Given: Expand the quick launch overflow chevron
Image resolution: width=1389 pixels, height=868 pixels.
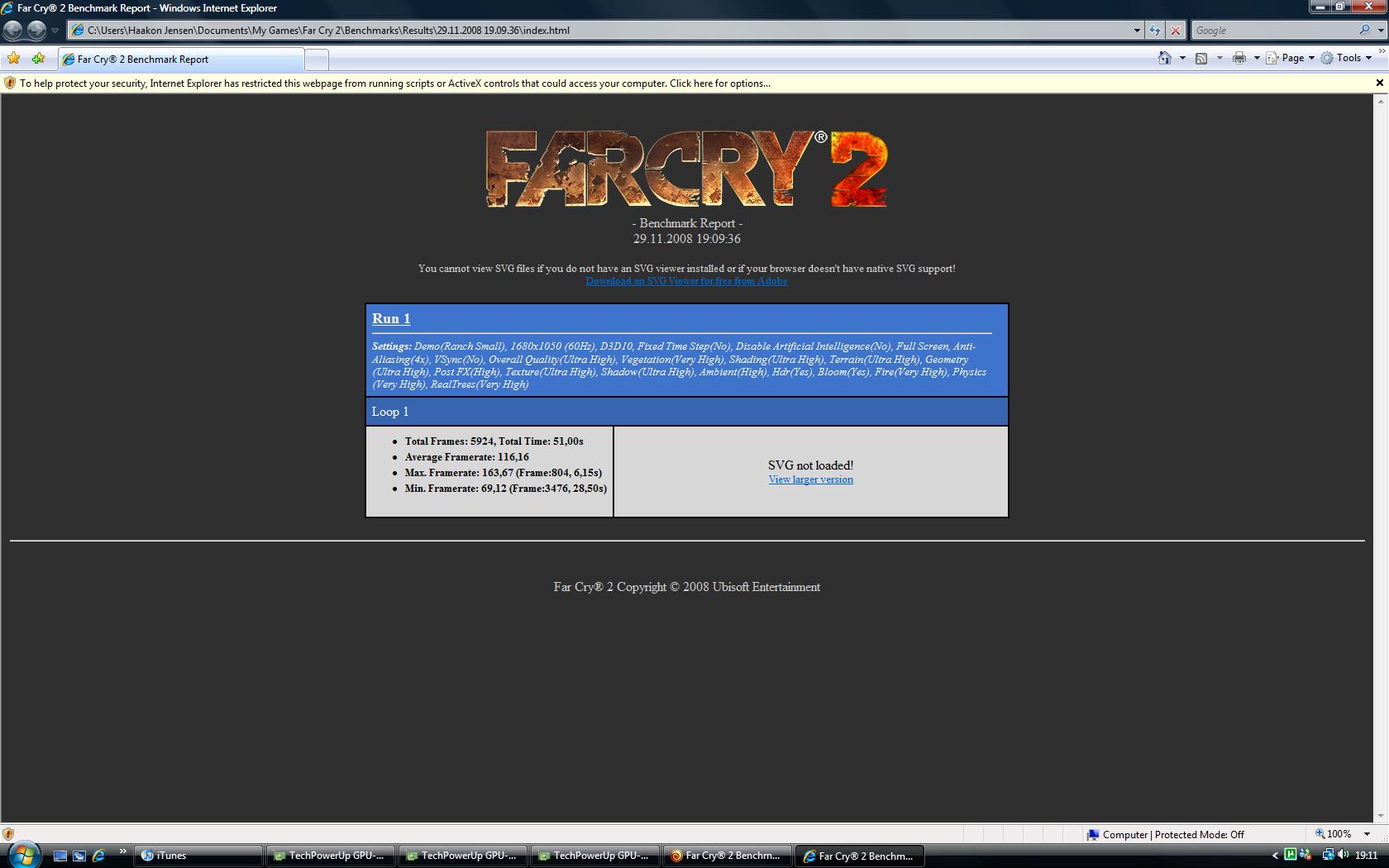Looking at the screenshot, I should click(122, 851).
